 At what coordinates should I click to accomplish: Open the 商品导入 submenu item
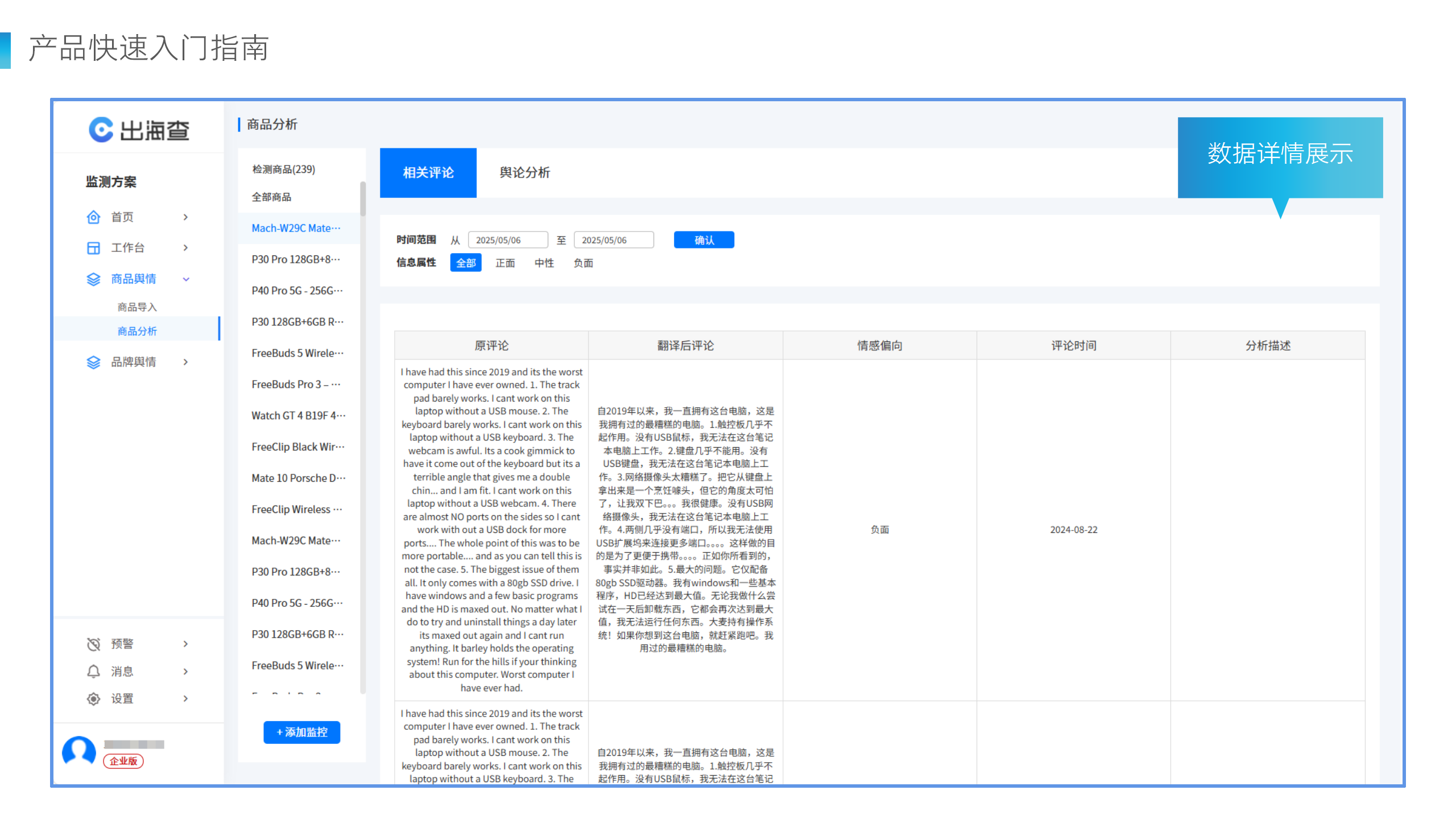137,307
